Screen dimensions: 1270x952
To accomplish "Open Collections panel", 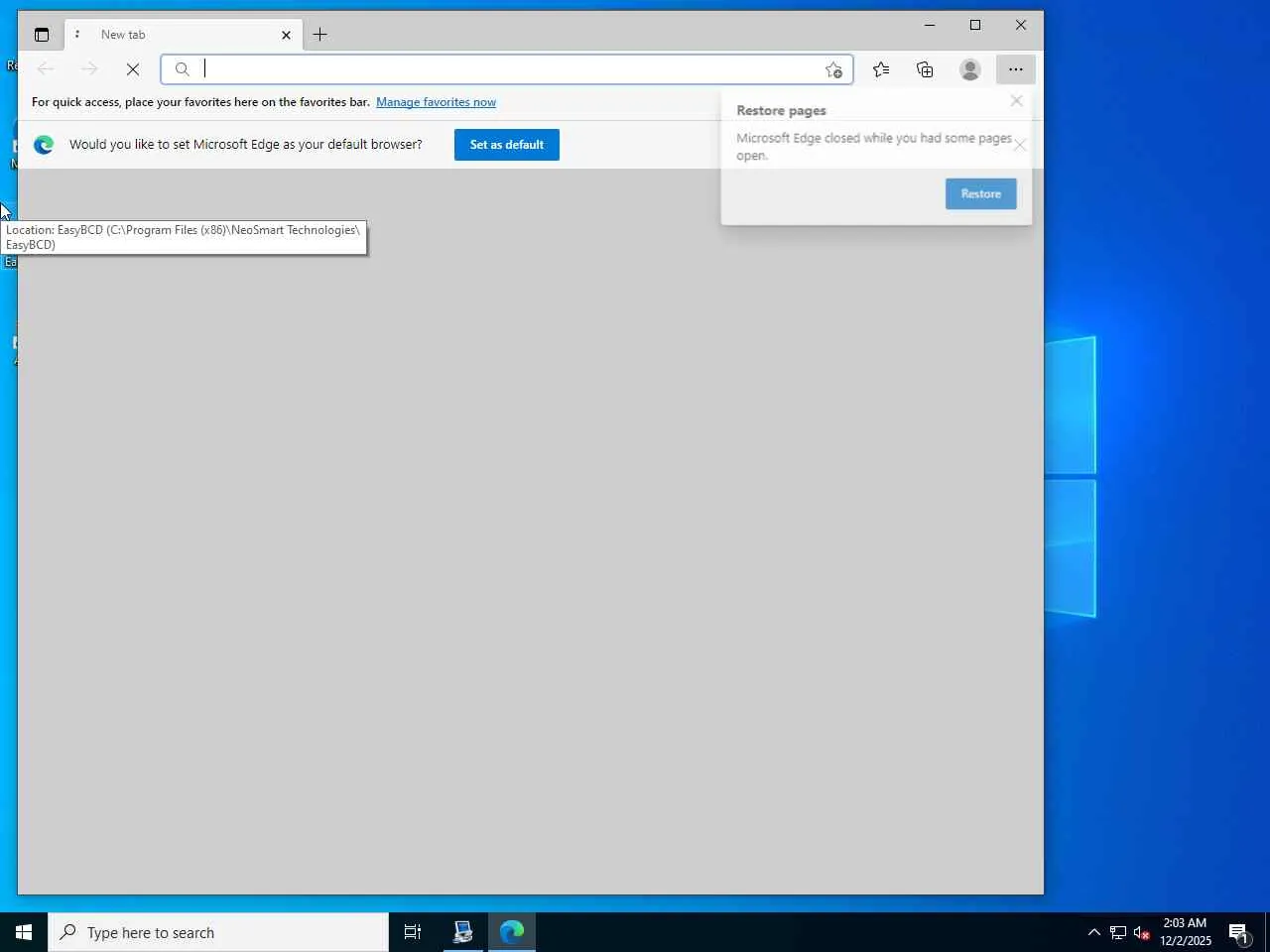I will coord(925,69).
